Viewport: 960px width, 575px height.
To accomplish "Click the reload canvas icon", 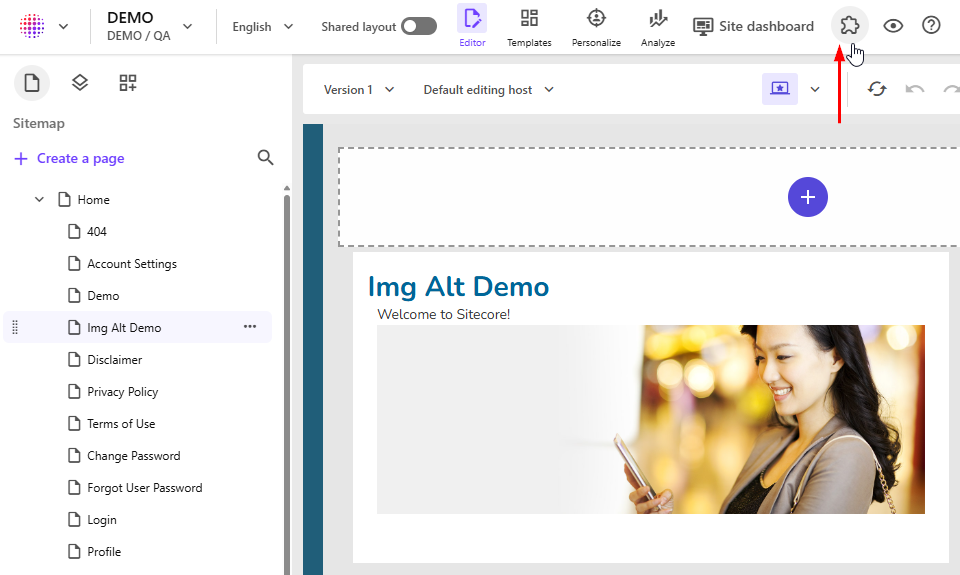I will (x=877, y=89).
